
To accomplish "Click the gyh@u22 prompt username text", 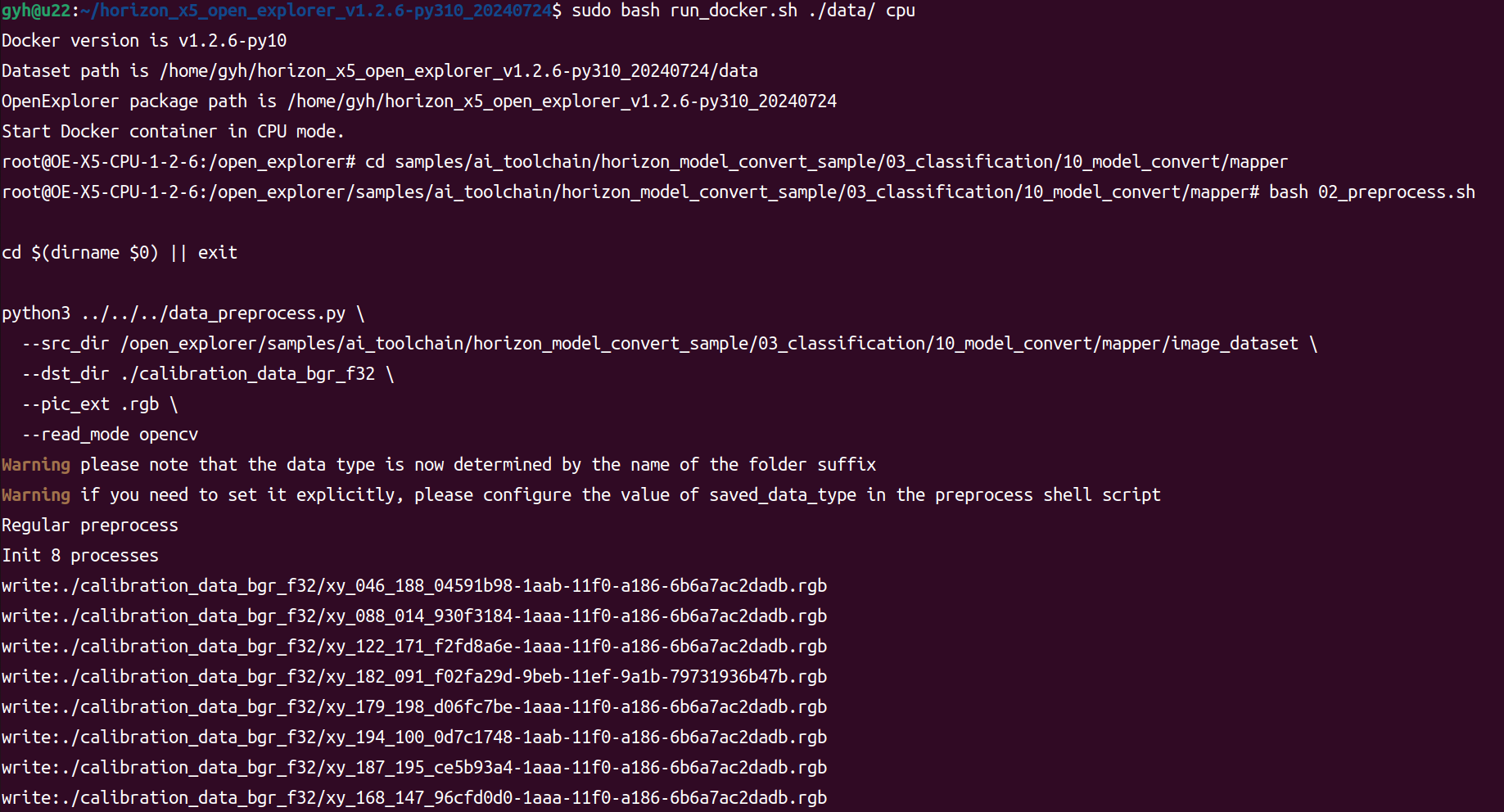I will click(35, 11).
